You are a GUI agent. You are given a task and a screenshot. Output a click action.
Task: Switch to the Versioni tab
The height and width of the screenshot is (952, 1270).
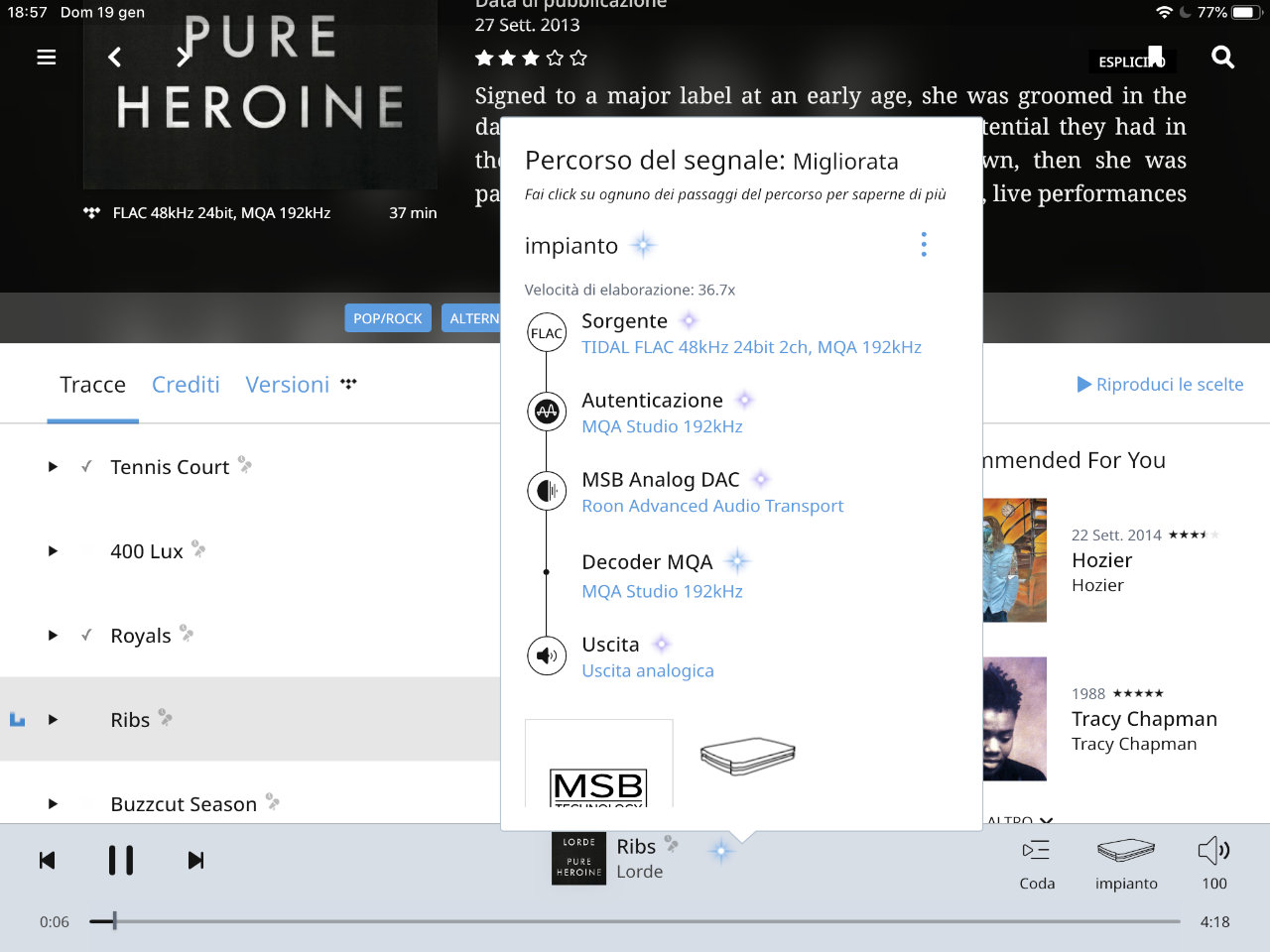(288, 385)
